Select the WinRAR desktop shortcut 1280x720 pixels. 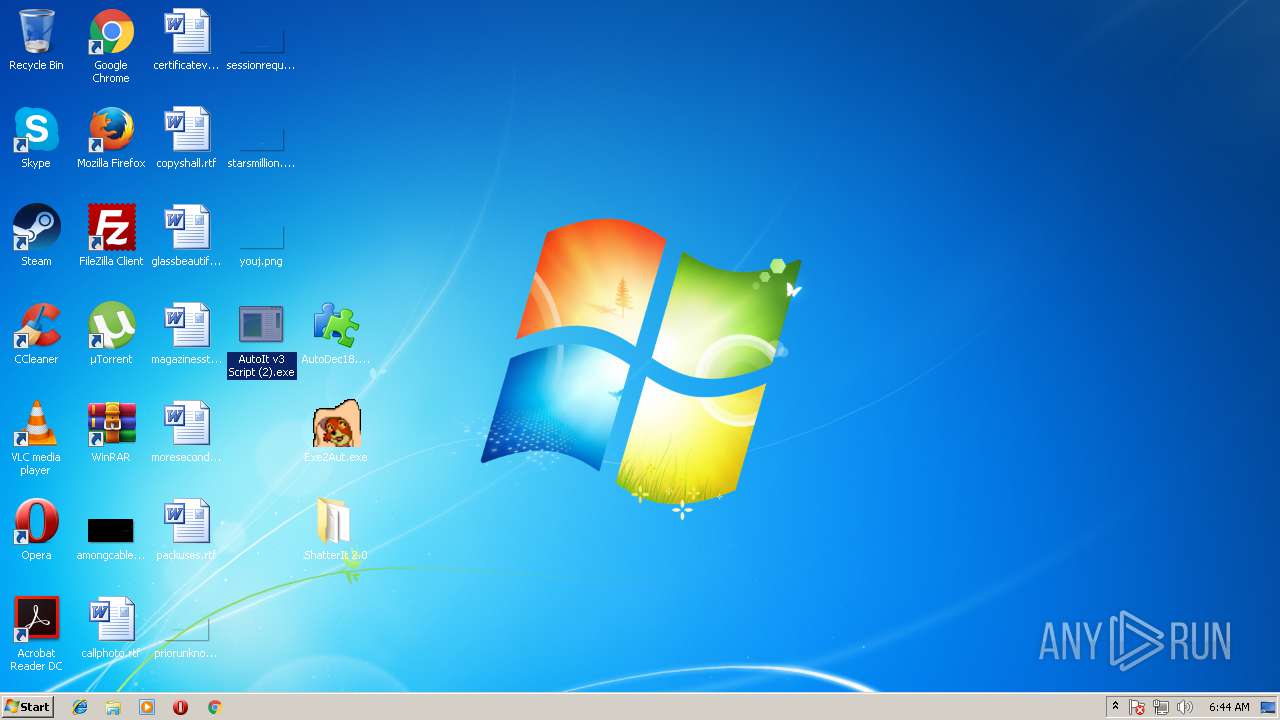[x=111, y=432]
